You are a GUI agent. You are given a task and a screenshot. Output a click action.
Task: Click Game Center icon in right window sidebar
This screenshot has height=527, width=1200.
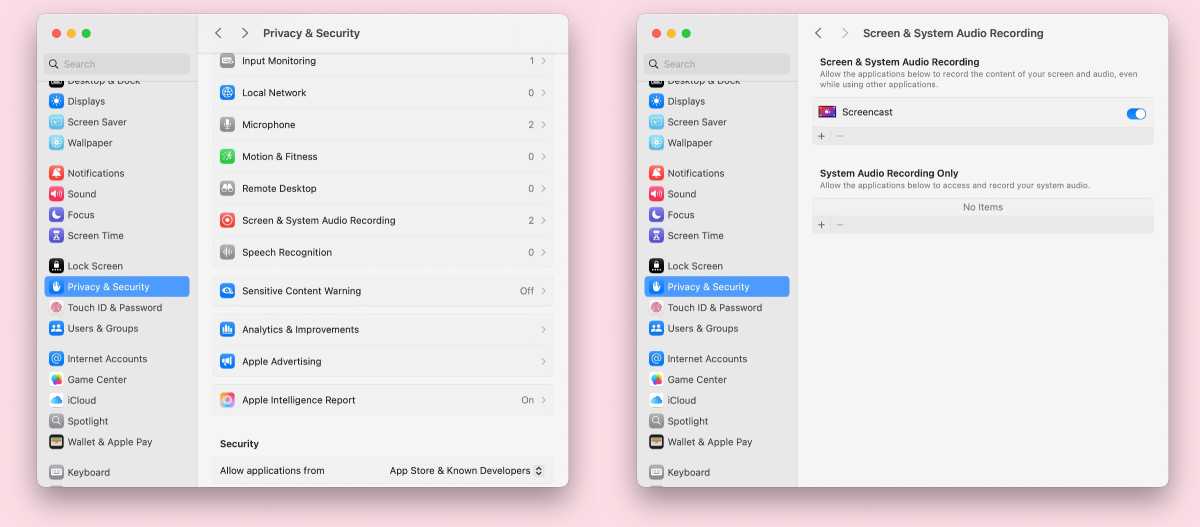[657, 380]
